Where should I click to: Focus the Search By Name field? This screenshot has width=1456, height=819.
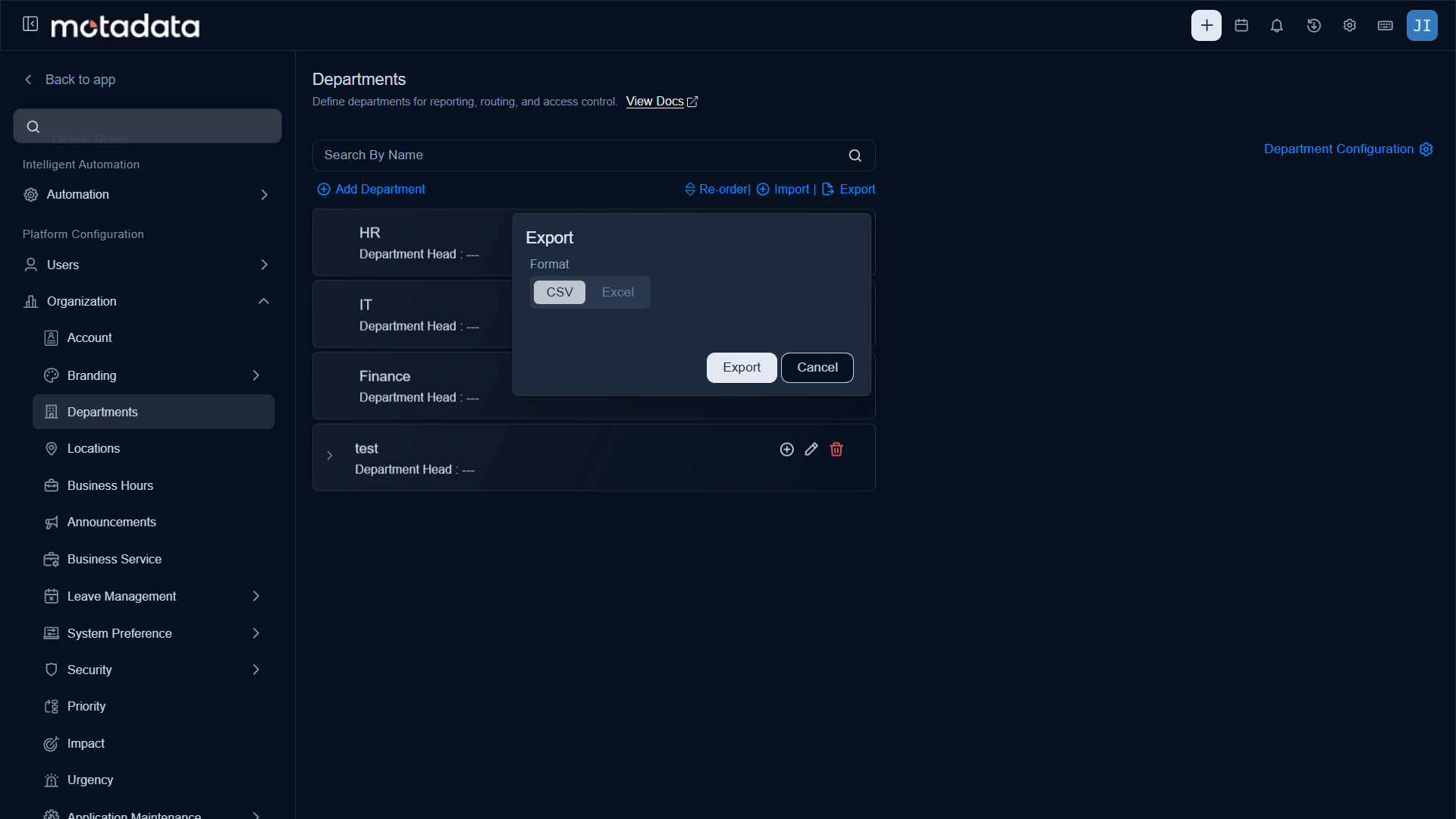(594, 155)
